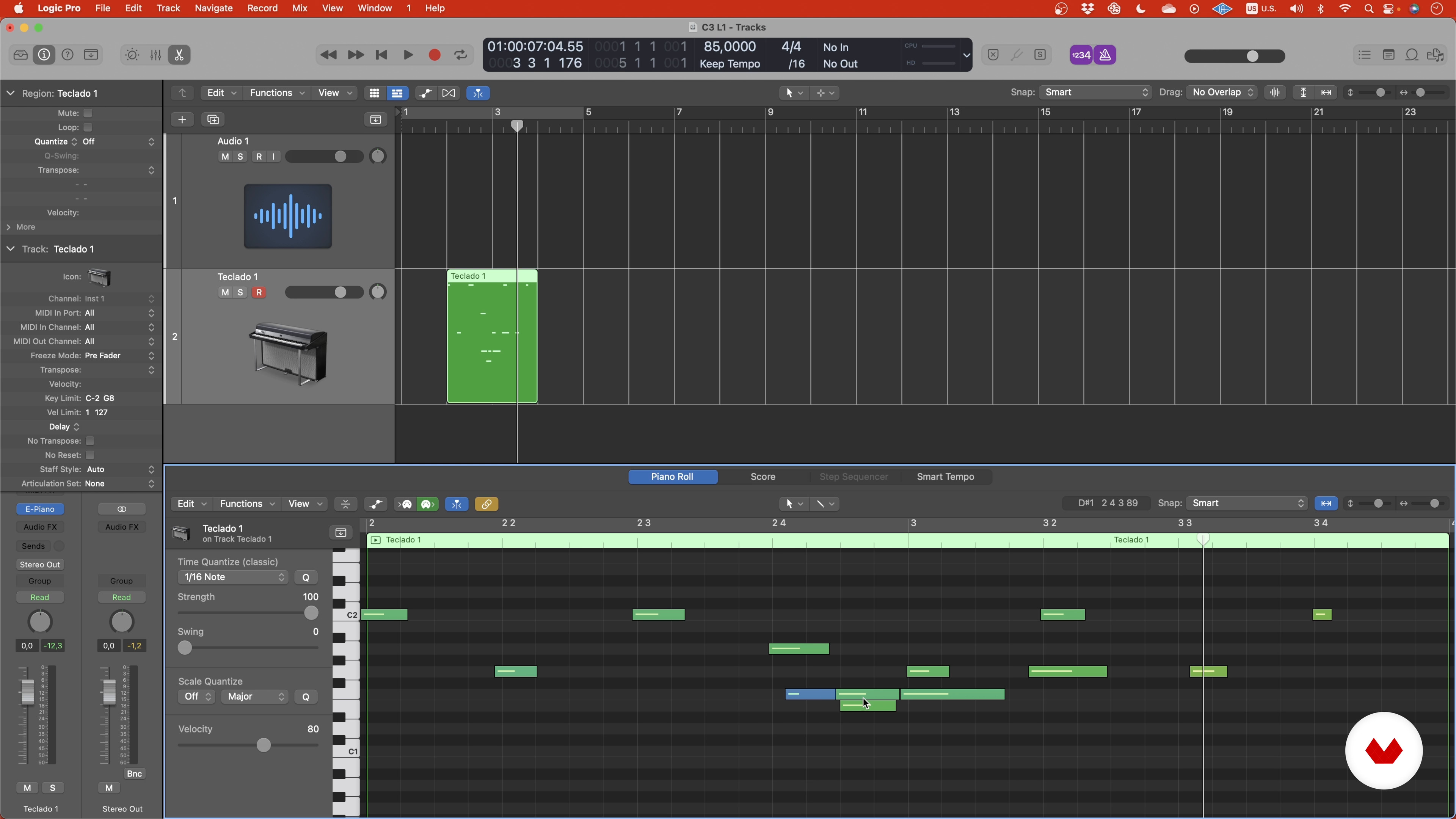
Task: Click the Sends slot button
Action: 33,546
